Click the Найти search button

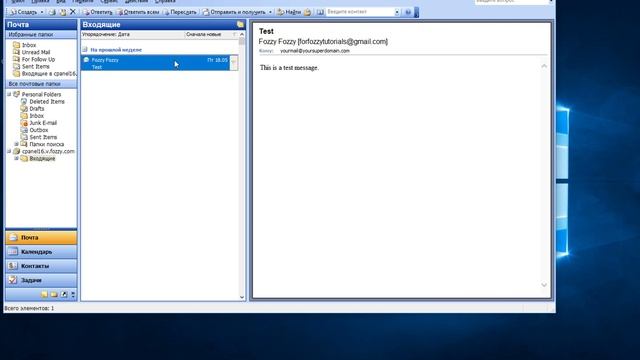coord(289,12)
